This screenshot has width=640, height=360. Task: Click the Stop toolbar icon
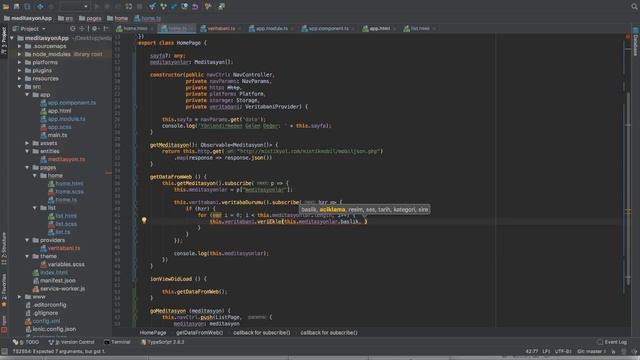(139, 7)
